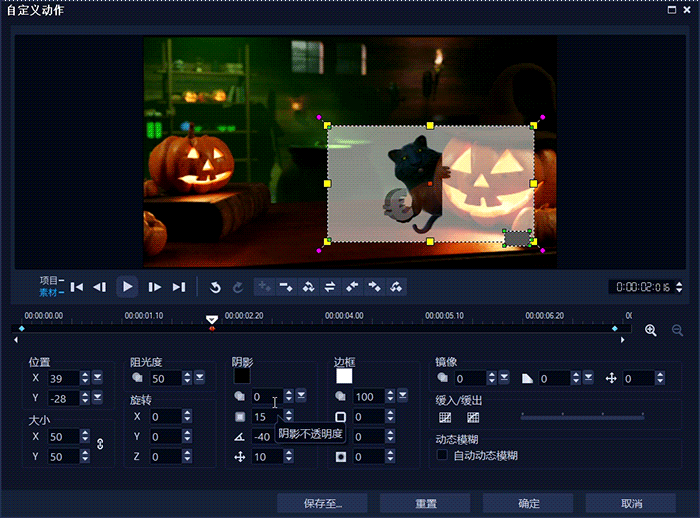The image size is (700, 518).
Task: Click the 保存至... button
Action: tap(322, 503)
